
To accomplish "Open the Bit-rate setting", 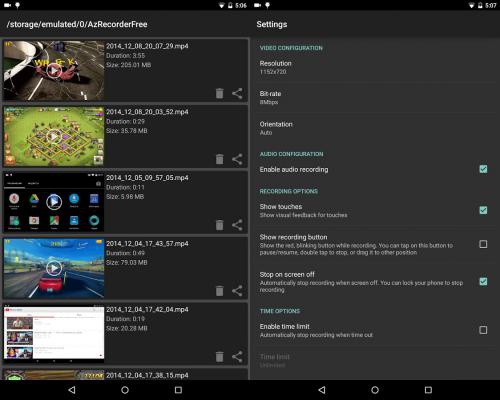I will (375, 98).
